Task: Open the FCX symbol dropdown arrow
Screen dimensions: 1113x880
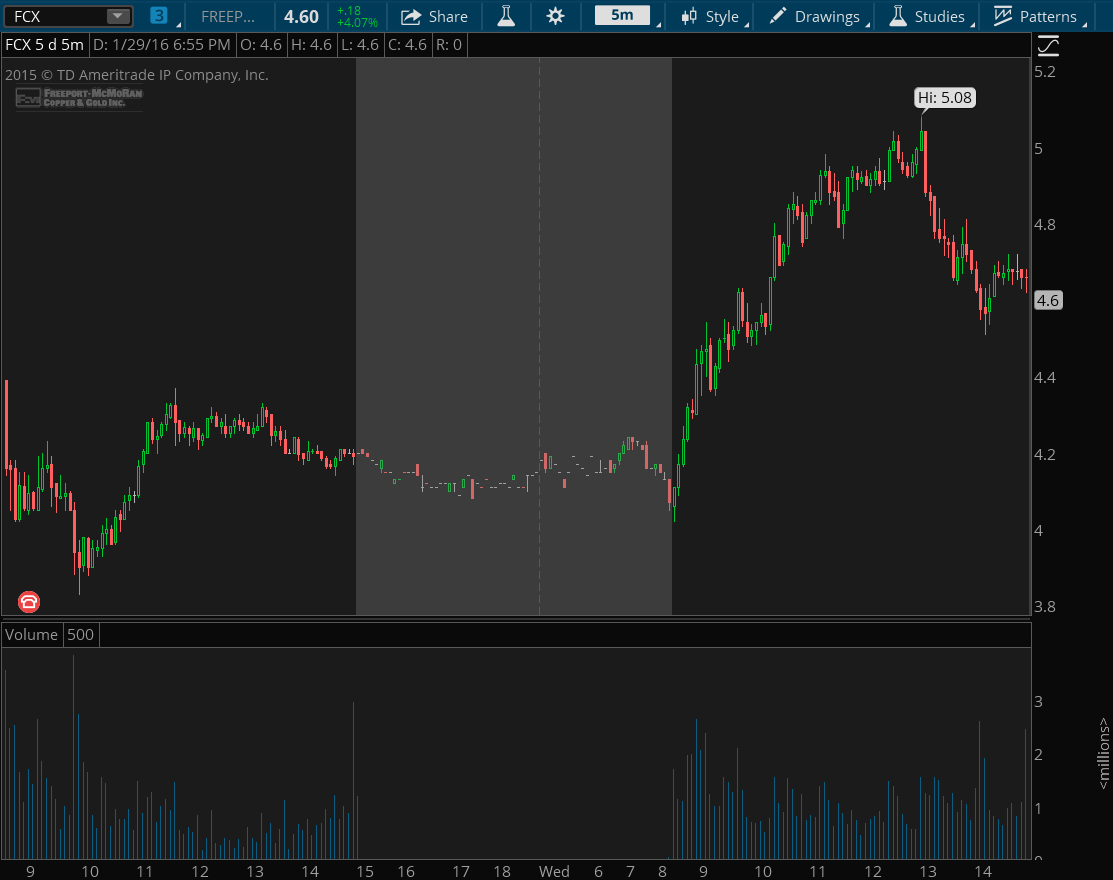Action: point(118,16)
